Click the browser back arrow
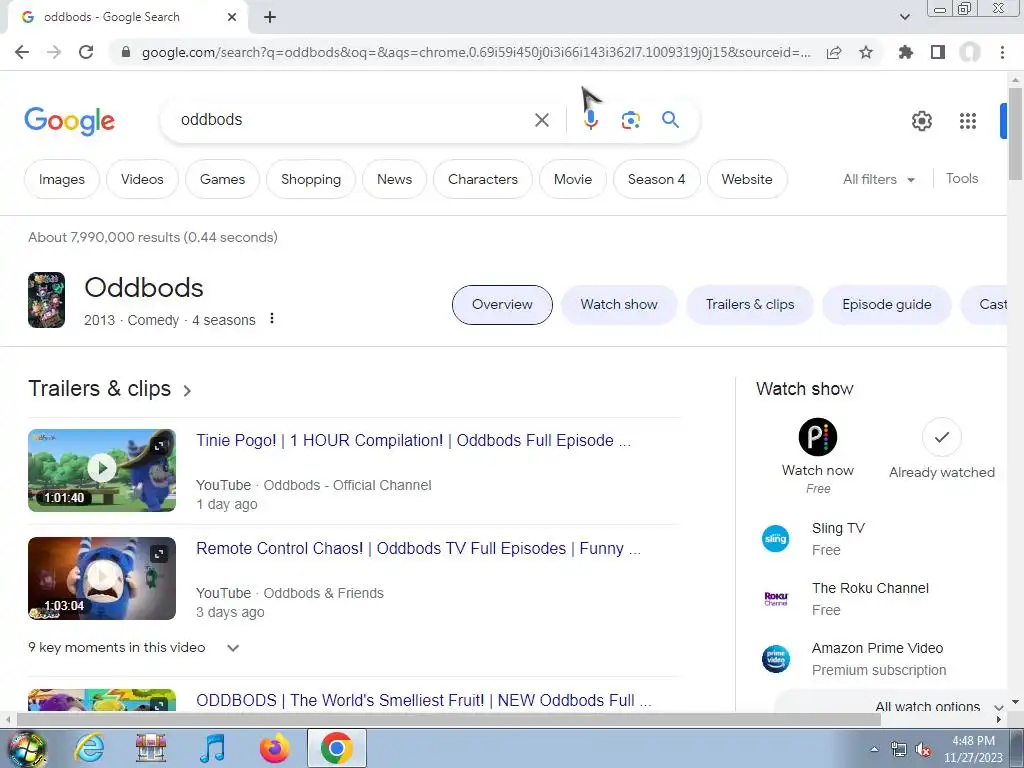 (x=22, y=52)
